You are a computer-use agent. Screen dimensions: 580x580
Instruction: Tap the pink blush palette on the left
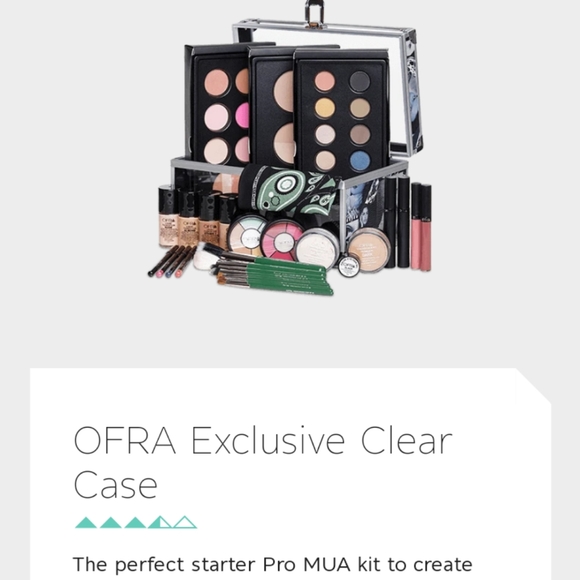[218, 105]
